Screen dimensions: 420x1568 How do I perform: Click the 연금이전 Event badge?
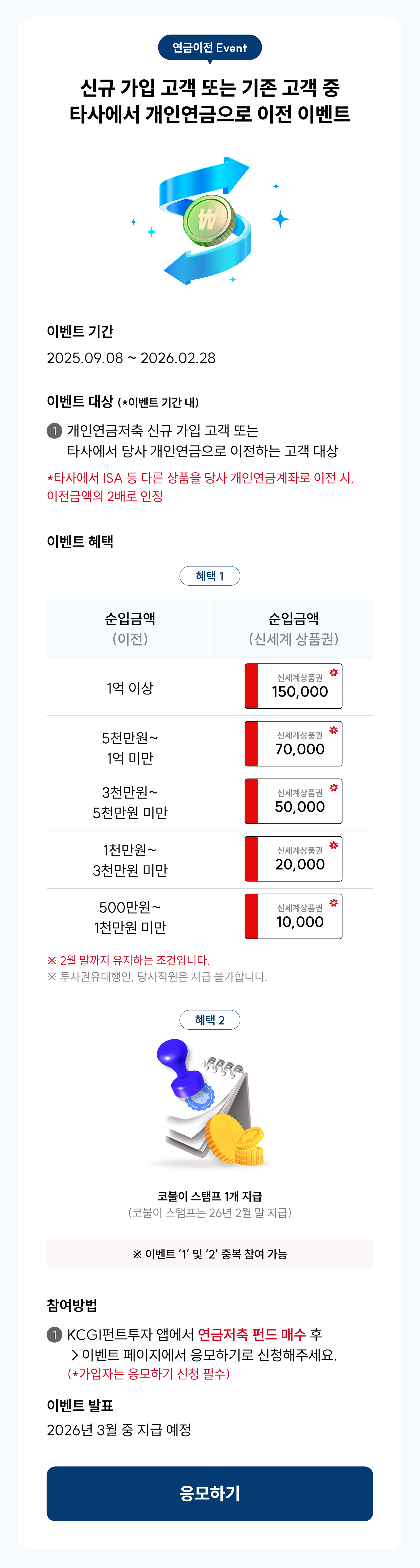(209, 48)
